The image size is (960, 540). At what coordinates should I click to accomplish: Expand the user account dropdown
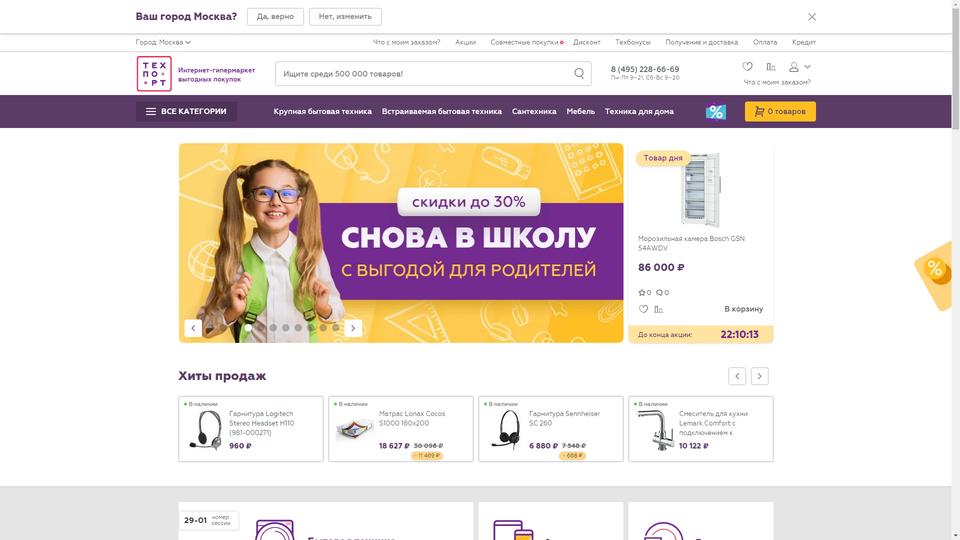800,67
